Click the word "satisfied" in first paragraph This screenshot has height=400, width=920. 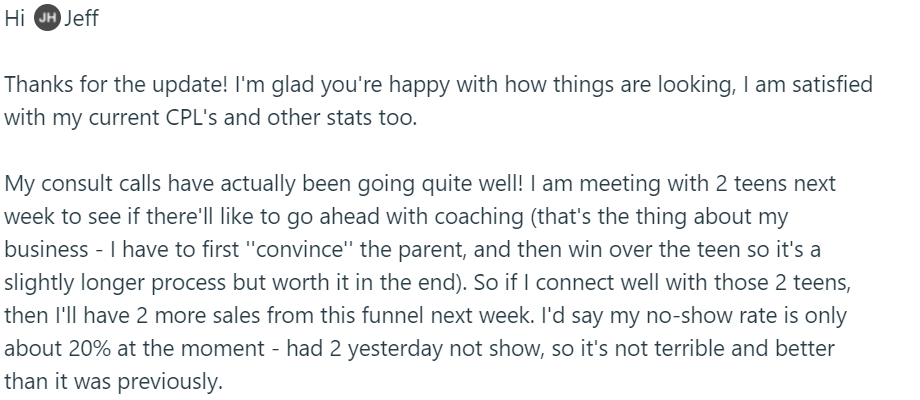pyautogui.click(x=831, y=86)
